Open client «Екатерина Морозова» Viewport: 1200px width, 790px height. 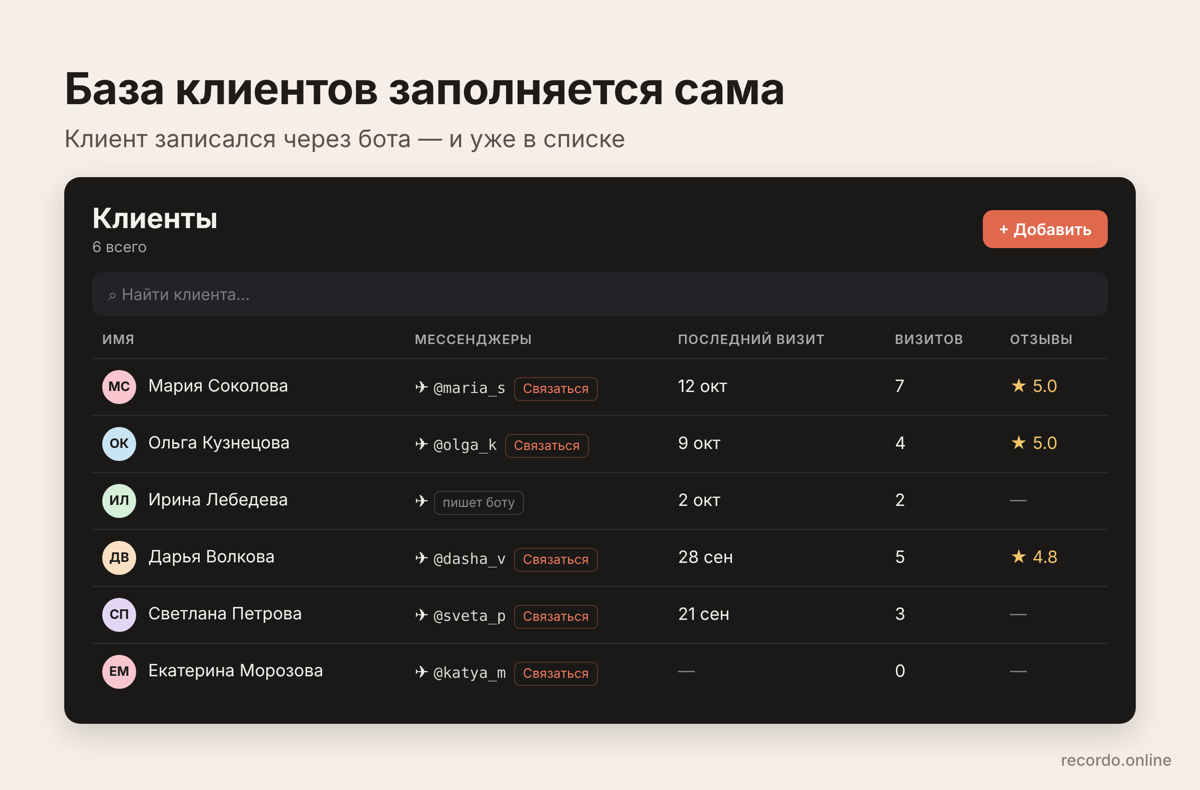236,671
